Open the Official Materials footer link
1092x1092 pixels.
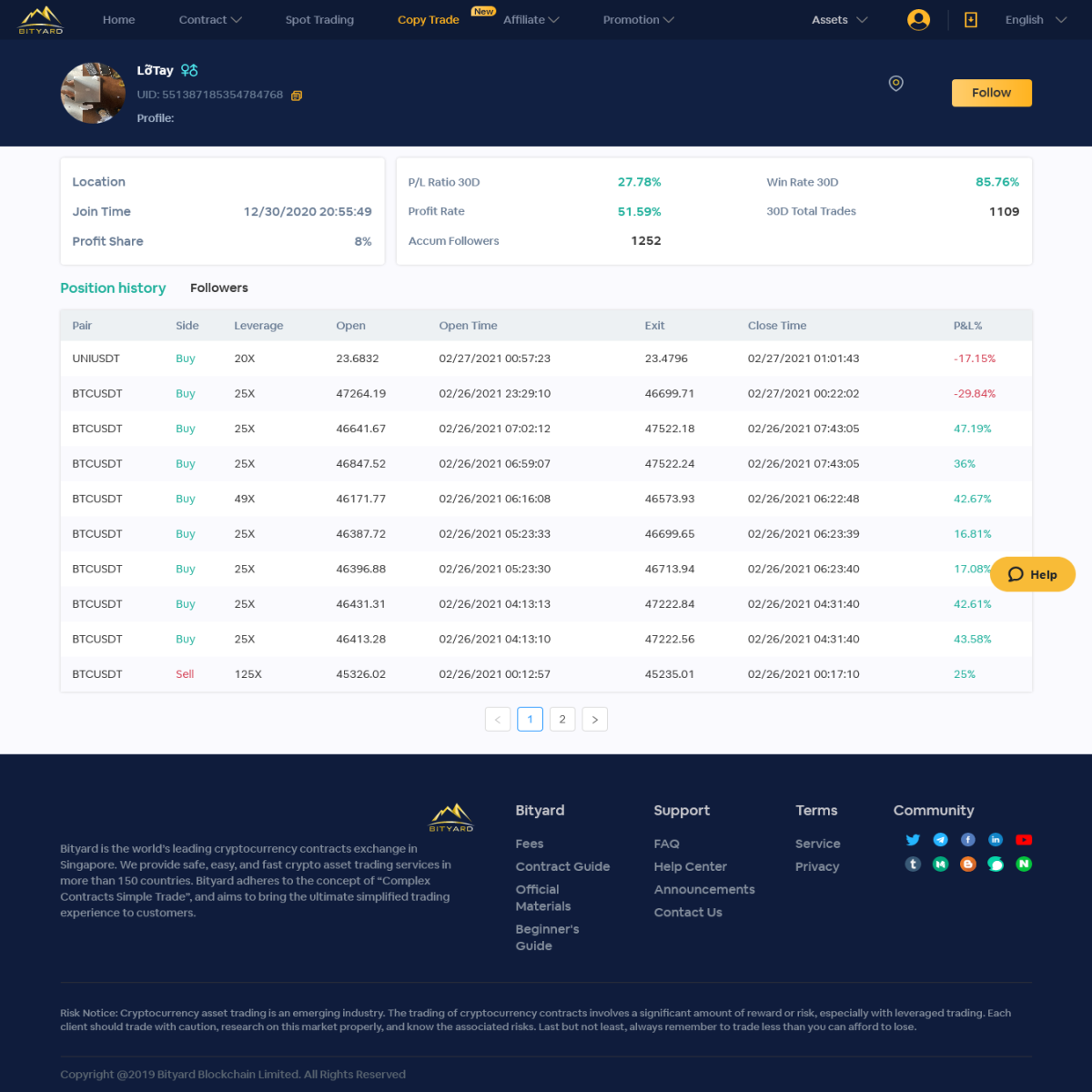(x=543, y=897)
